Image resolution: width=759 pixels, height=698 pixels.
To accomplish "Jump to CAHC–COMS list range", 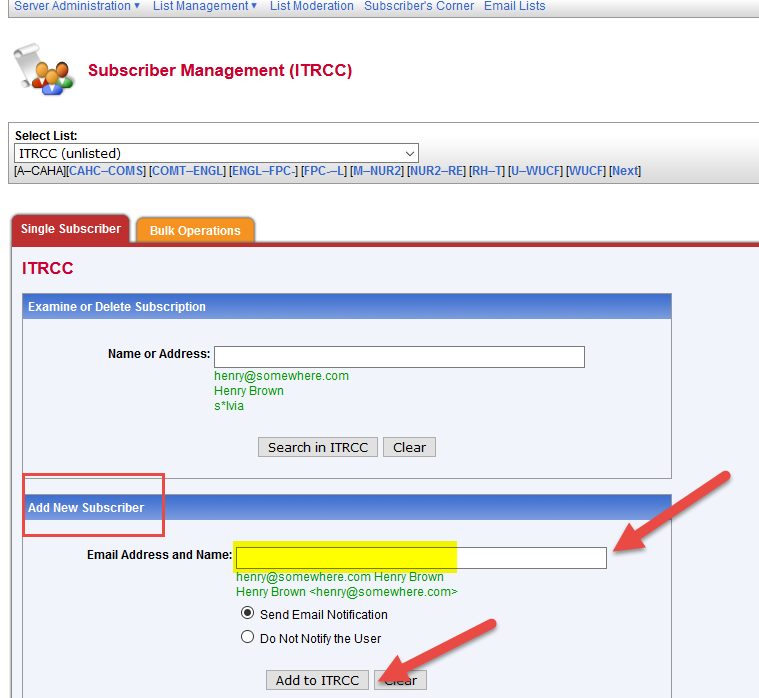I will point(107,171).
